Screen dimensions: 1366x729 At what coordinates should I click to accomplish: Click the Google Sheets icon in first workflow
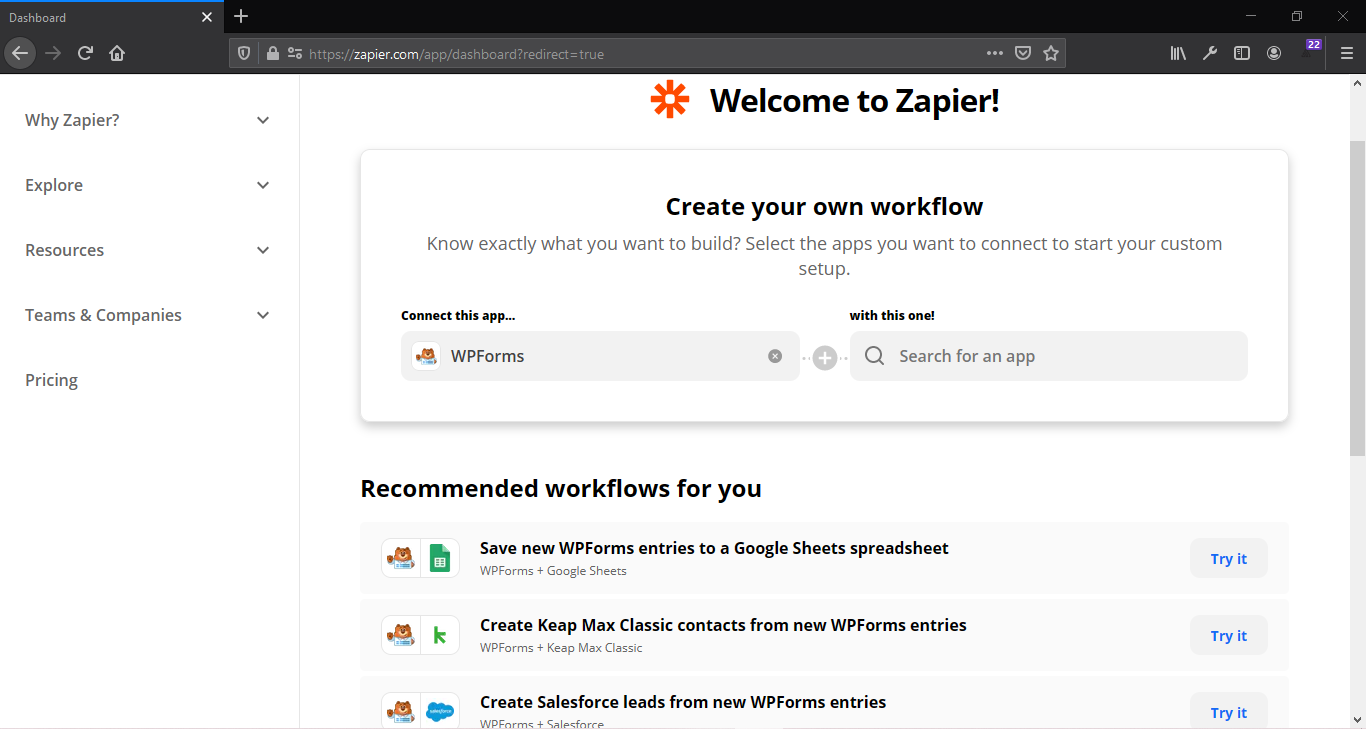click(x=440, y=558)
